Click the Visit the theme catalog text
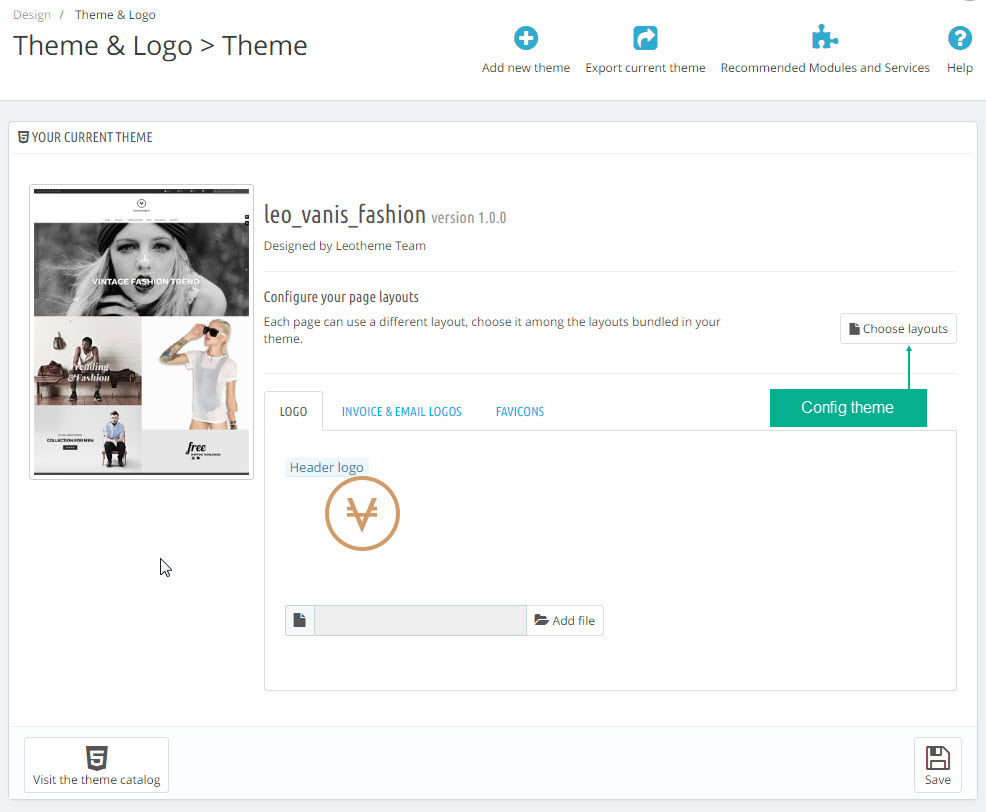The height and width of the screenshot is (812, 986). point(96,779)
